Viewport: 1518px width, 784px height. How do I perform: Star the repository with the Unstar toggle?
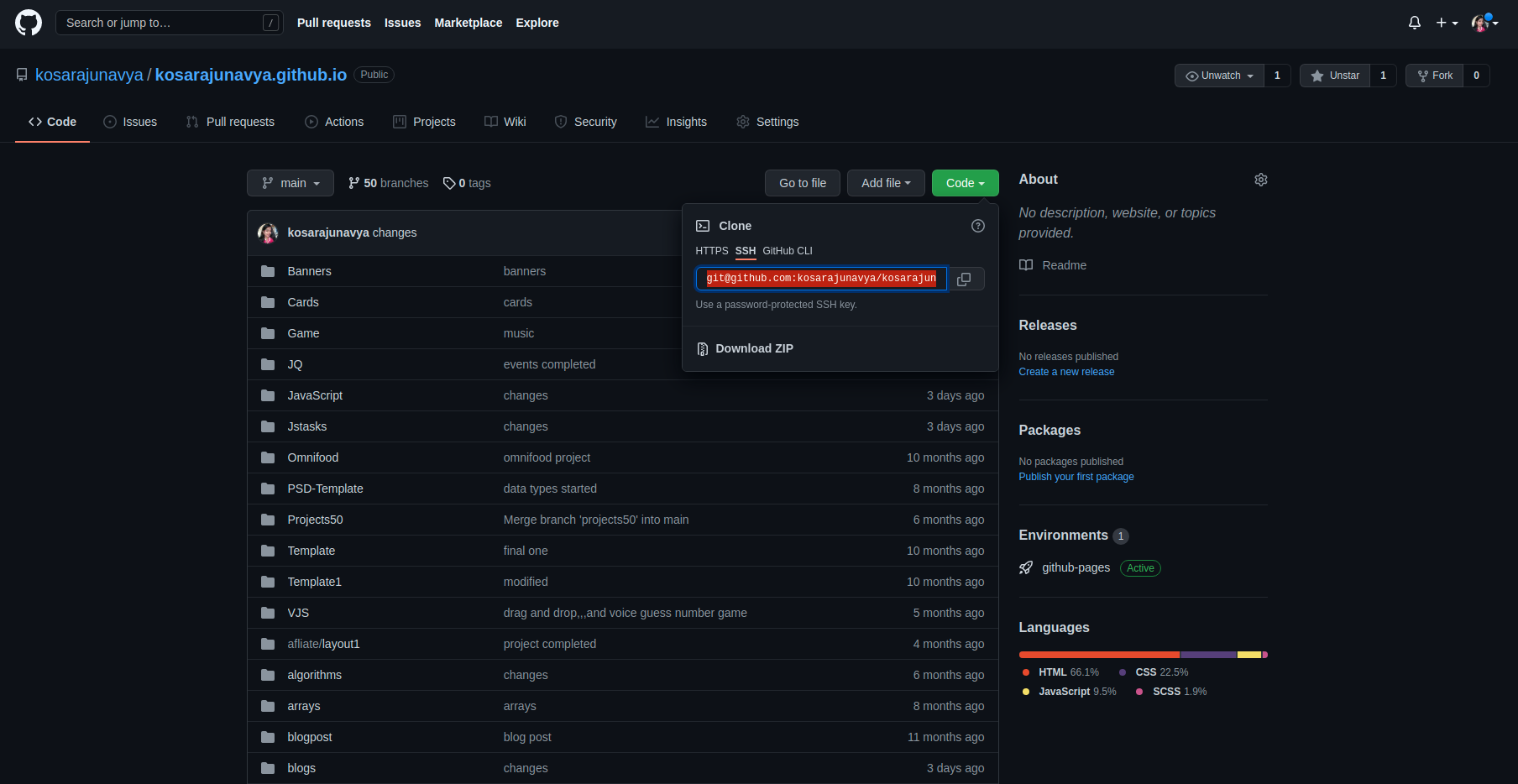coord(1333,75)
